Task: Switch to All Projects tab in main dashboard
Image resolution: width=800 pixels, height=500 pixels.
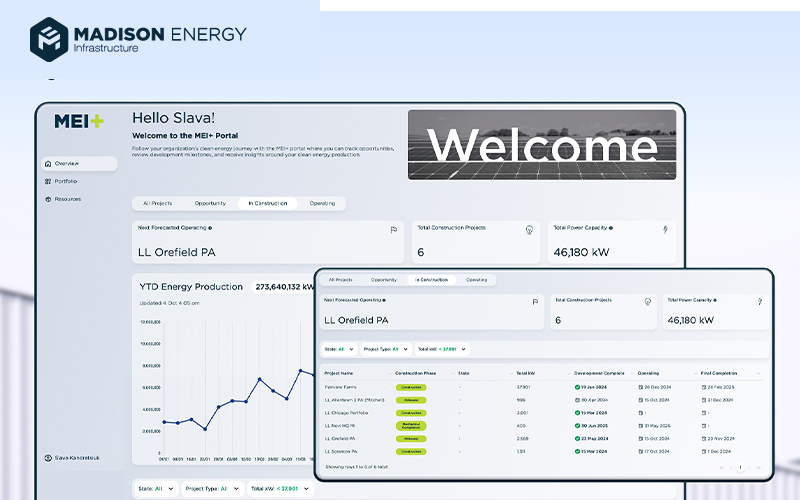Action: (x=158, y=203)
